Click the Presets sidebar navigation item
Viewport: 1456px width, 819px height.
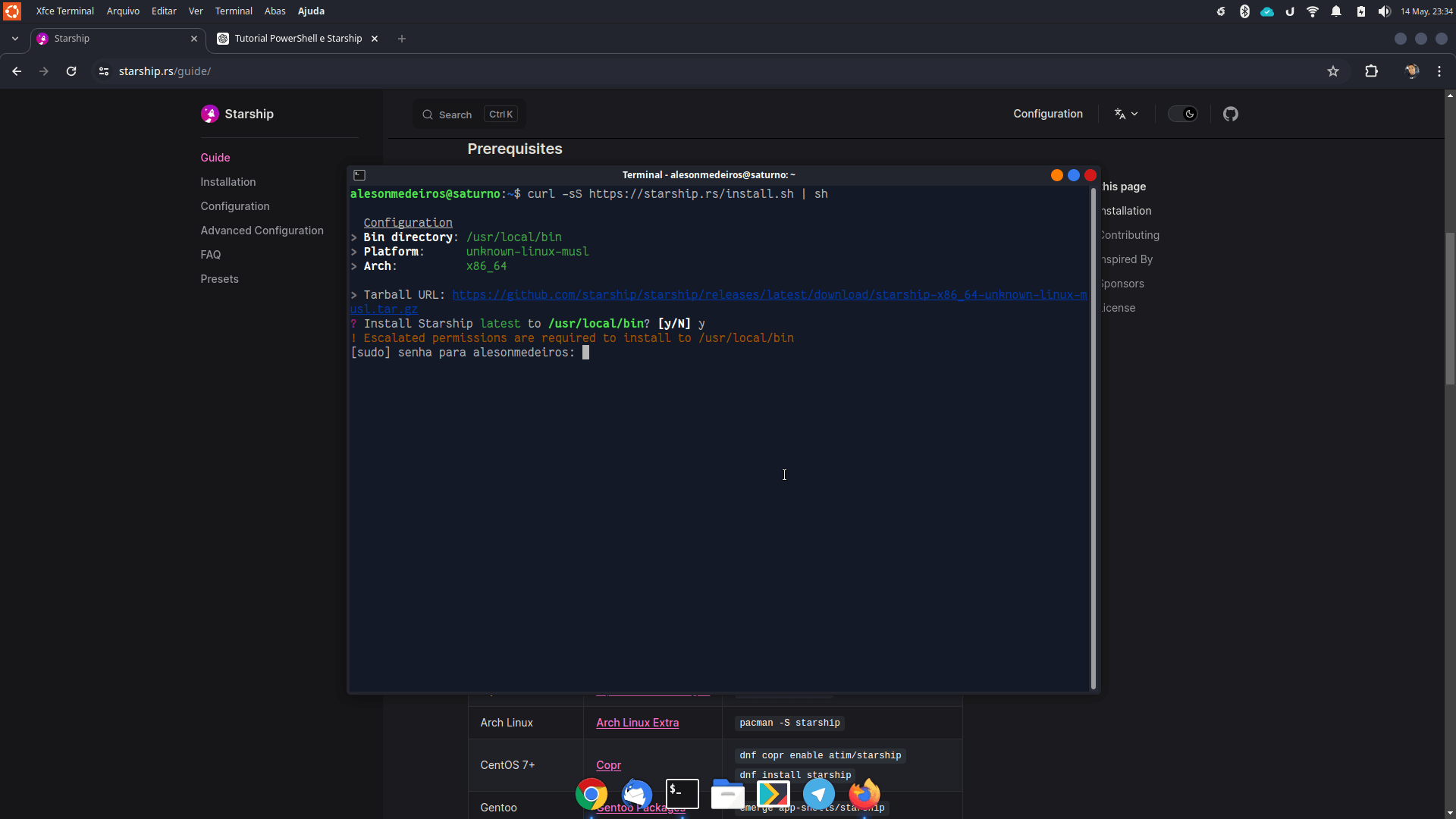pos(219,278)
